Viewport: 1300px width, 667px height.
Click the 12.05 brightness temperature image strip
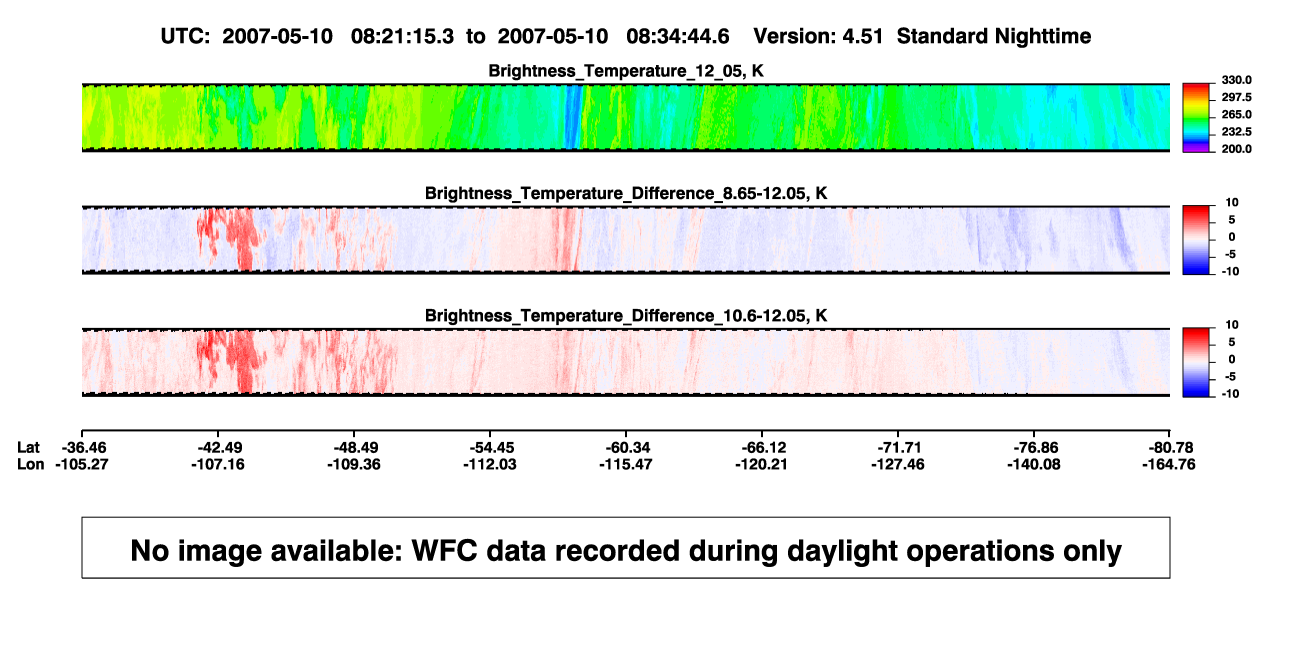coord(626,117)
